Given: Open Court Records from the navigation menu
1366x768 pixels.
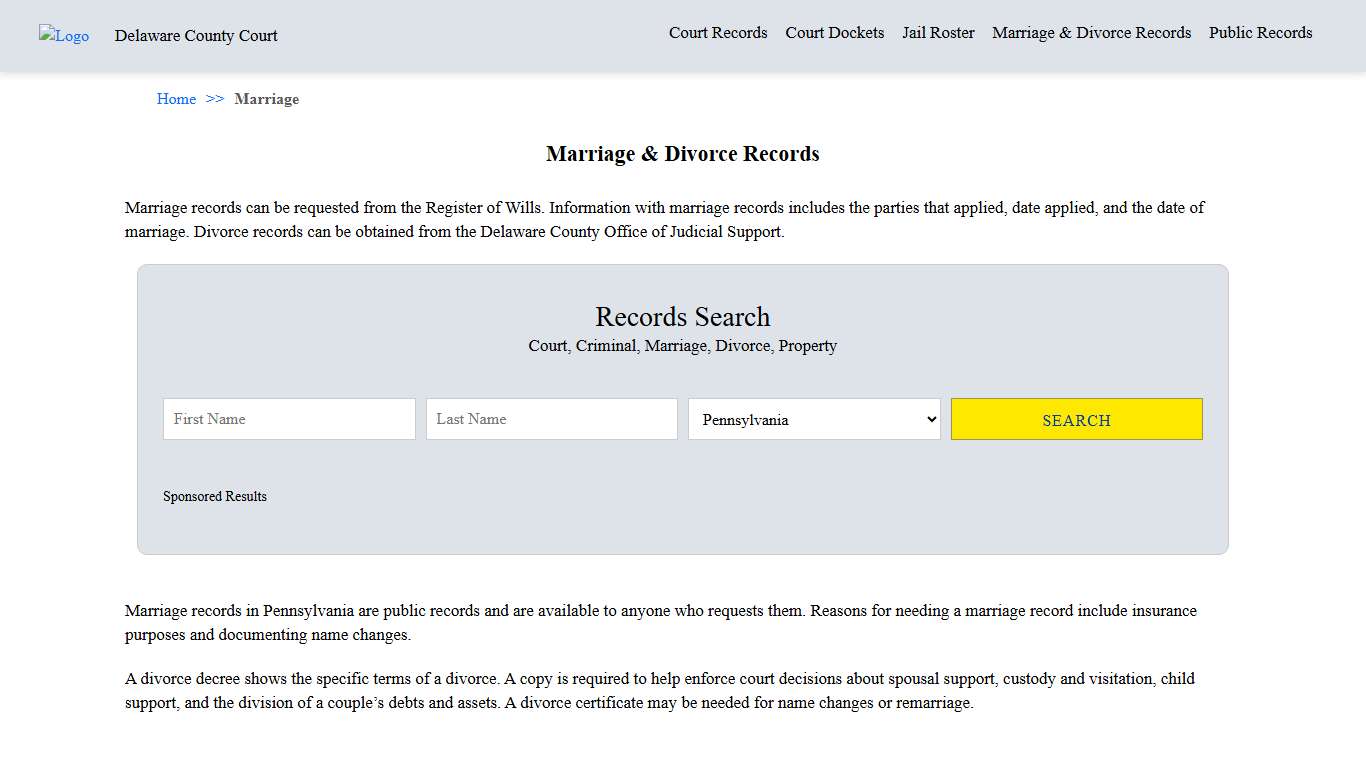Looking at the screenshot, I should 718,32.
